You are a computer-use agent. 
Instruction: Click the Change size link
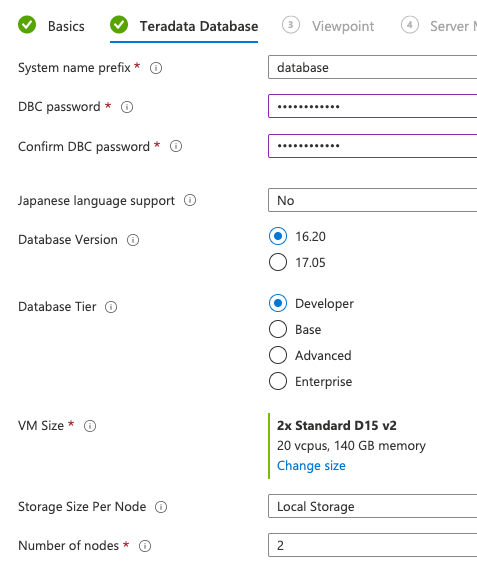point(311,466)
